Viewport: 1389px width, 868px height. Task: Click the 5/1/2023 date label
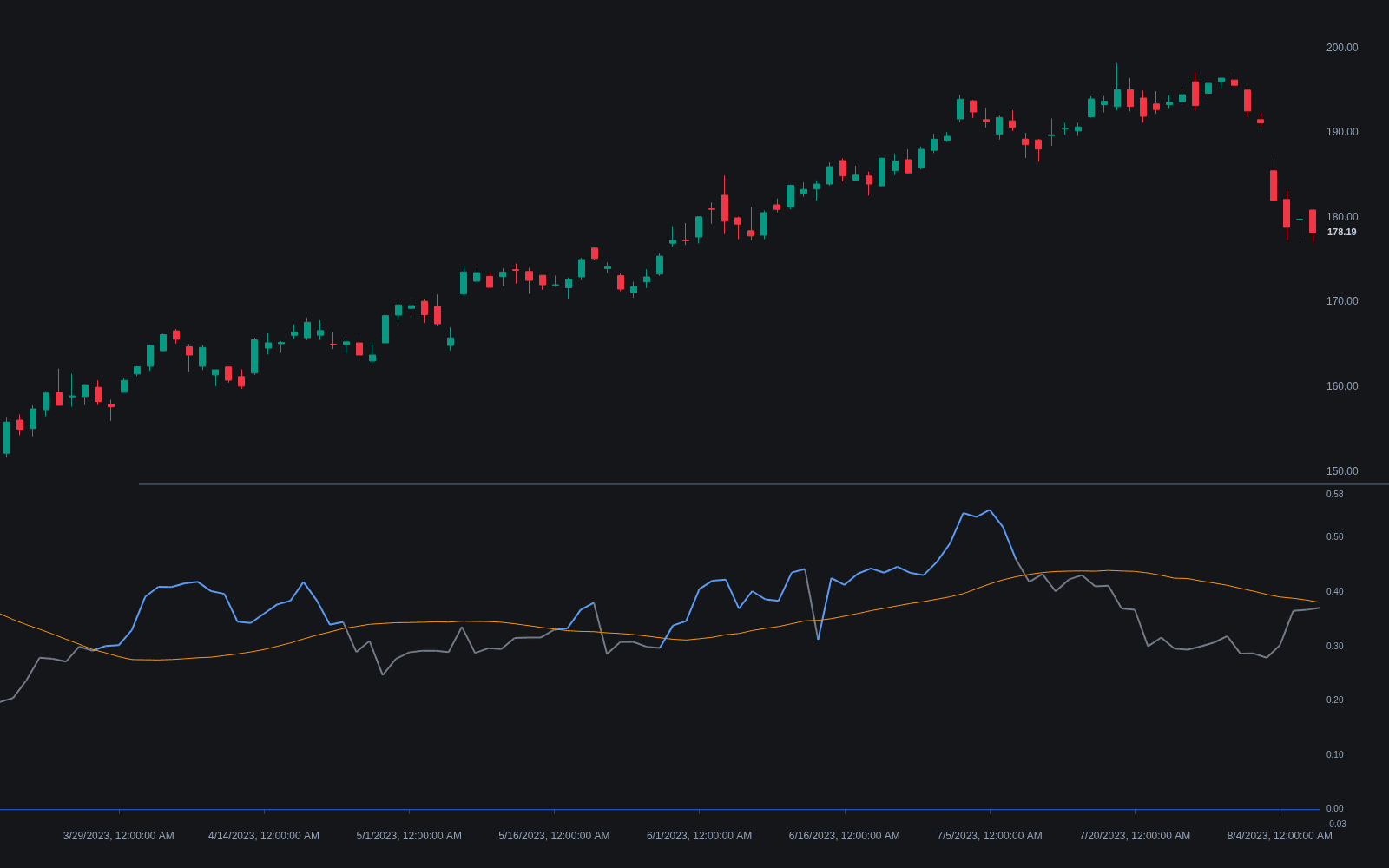pos(409,836)
